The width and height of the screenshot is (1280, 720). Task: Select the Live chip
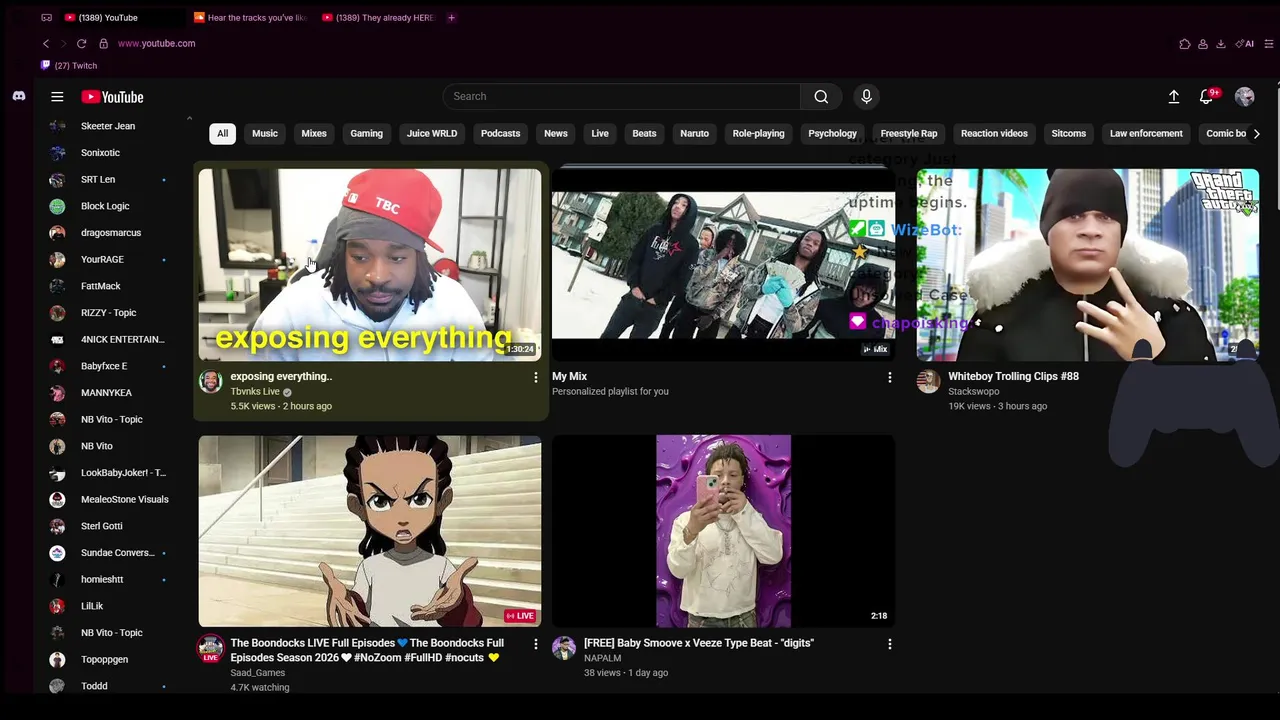pyautogui.click(x=600, y=133)
